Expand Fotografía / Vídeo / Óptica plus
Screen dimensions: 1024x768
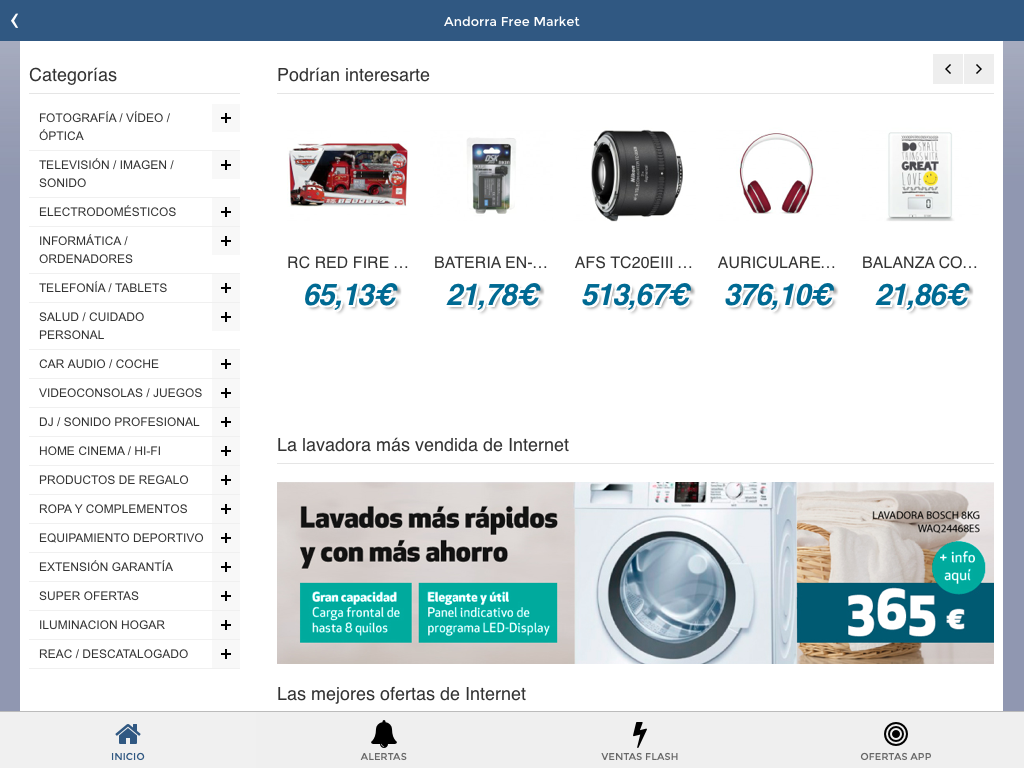click(x=226, y=118)
